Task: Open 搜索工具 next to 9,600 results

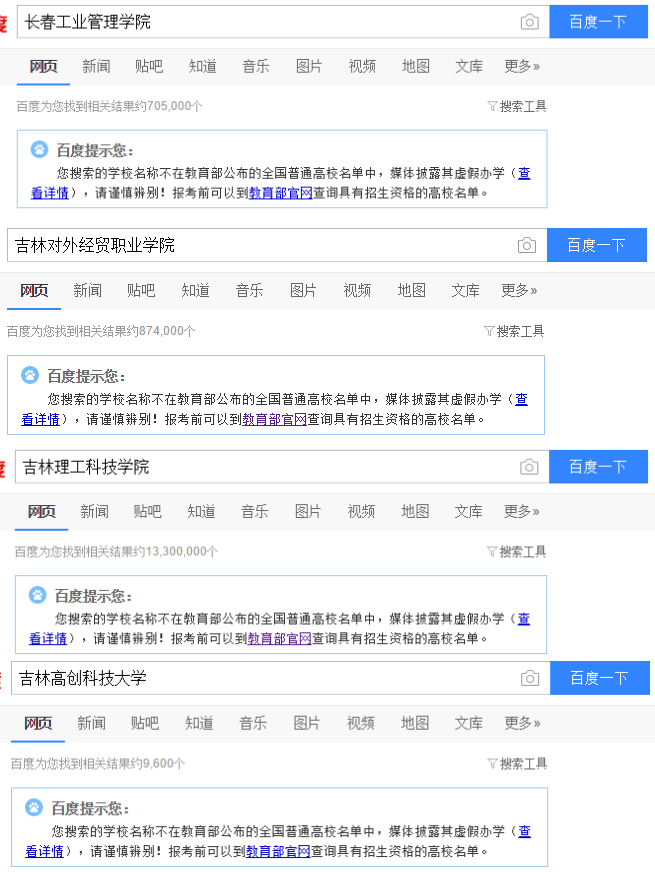Action: [x=518, y=764]
